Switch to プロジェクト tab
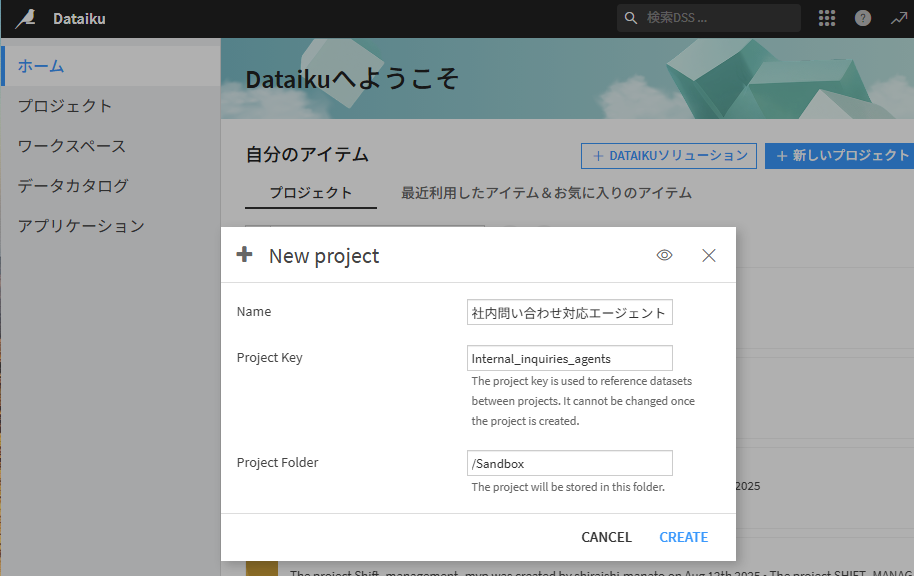This screenshot has width=914, height=576. pos(310,193)
